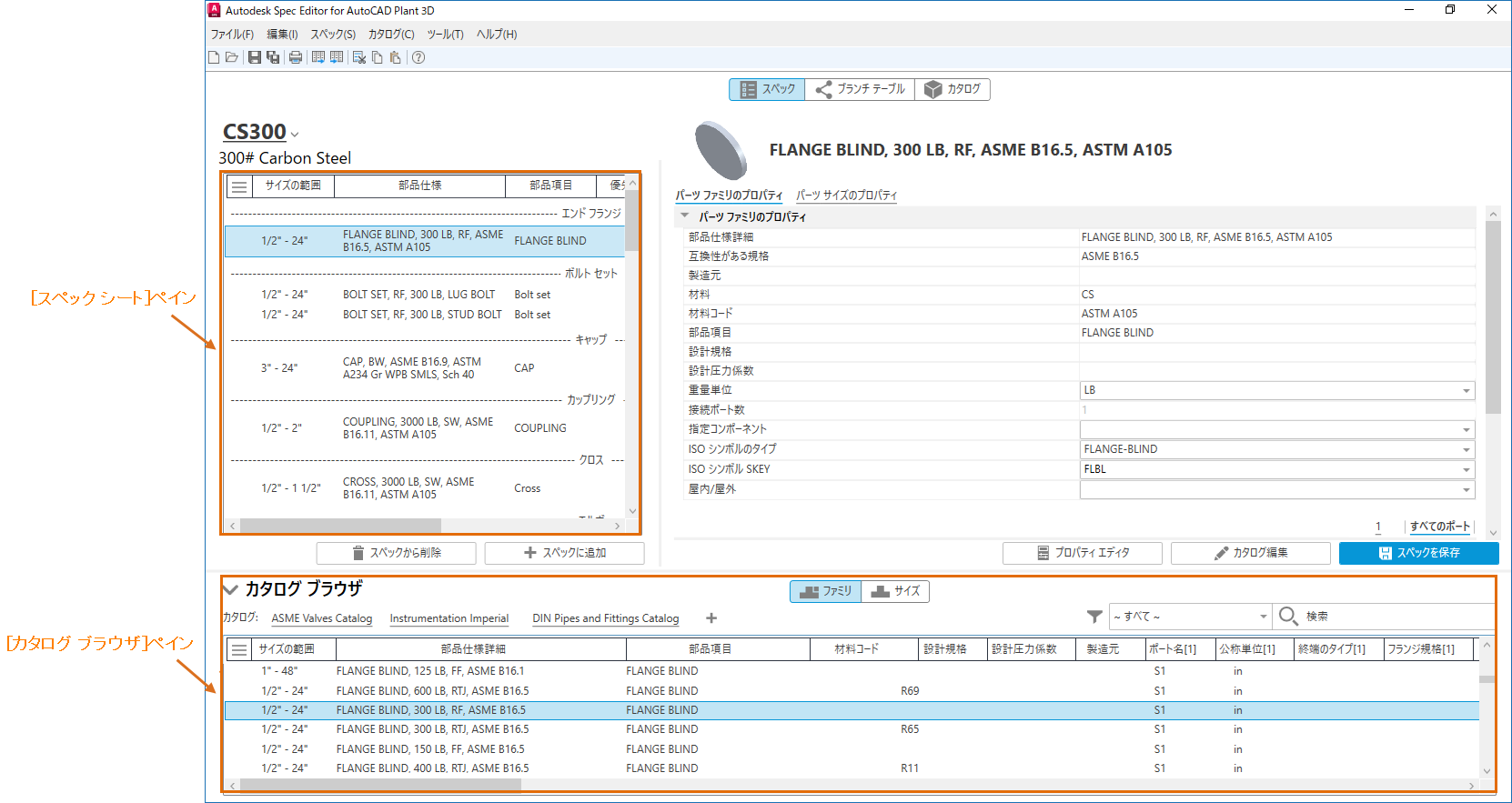Screen dimensions: 1512x803
Task: Open the ASME Valves Catalog link
Action: [322, 618]
